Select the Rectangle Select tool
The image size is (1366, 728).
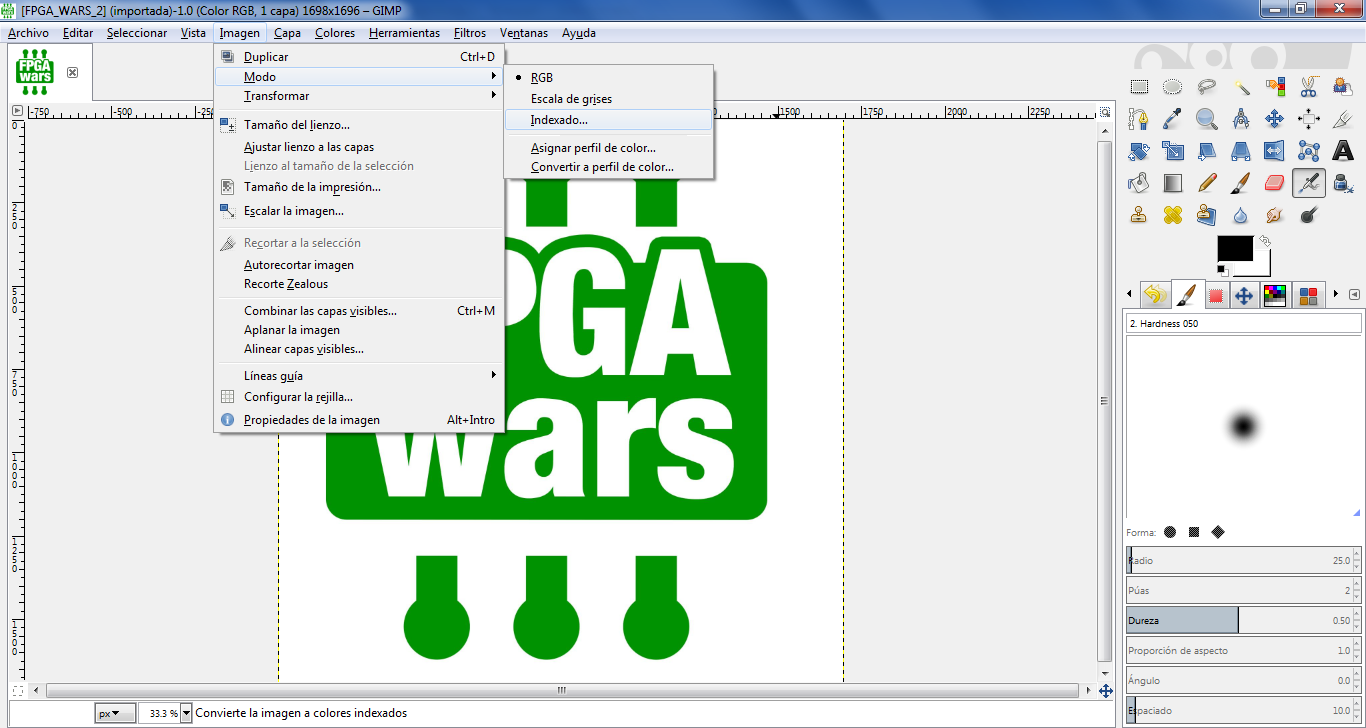click(1139, 87)
